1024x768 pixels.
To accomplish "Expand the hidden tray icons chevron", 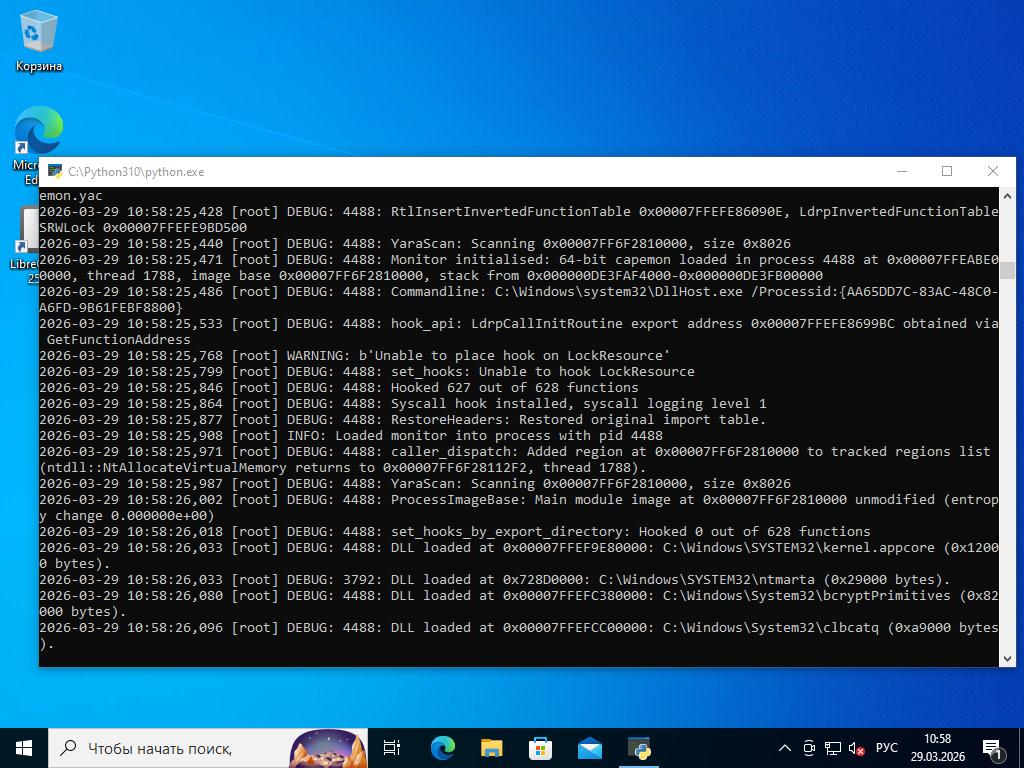I will 785,748.
